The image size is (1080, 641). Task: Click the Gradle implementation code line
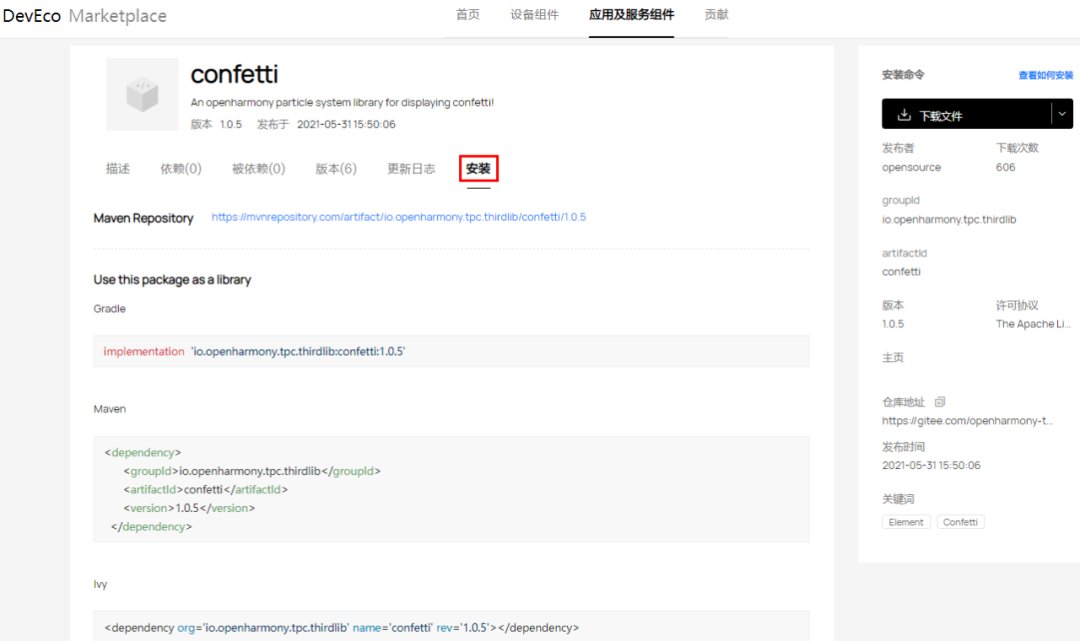pos(451,351)
